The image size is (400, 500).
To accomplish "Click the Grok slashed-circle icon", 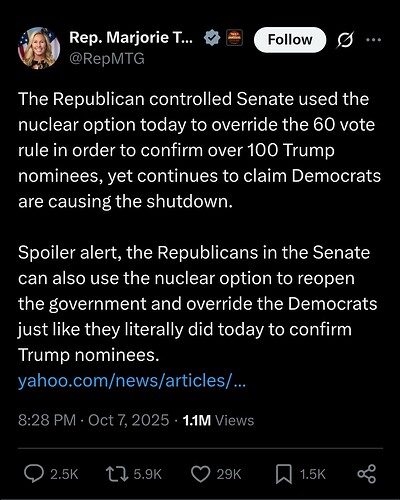I will 345,40.
